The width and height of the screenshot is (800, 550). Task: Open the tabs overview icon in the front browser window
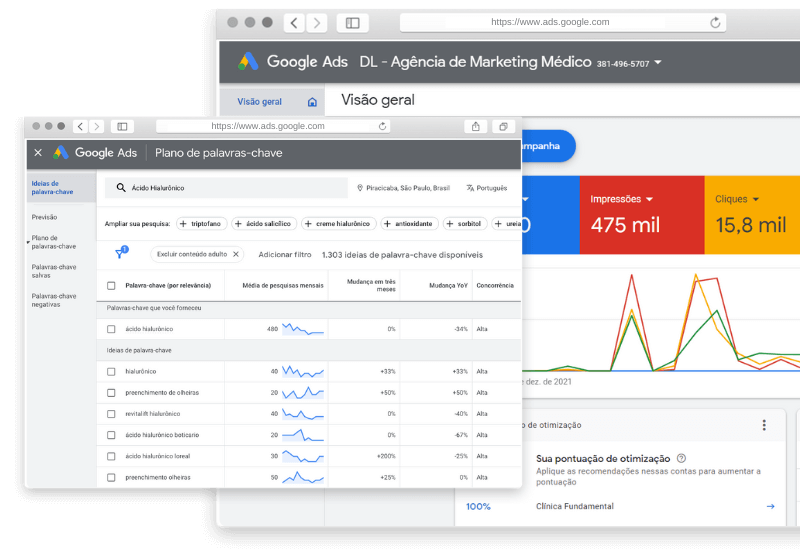504,127
